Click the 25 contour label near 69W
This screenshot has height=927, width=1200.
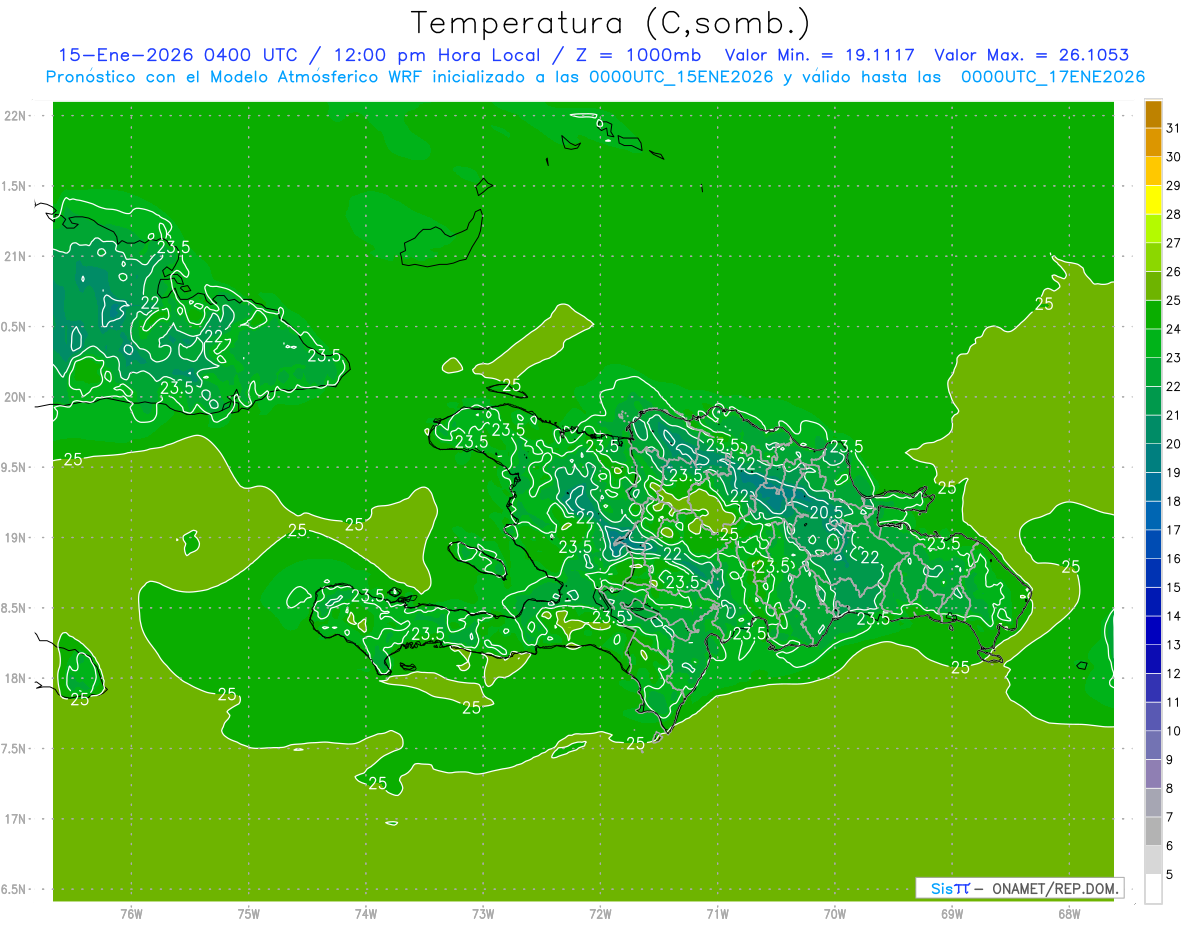(947, 488)
